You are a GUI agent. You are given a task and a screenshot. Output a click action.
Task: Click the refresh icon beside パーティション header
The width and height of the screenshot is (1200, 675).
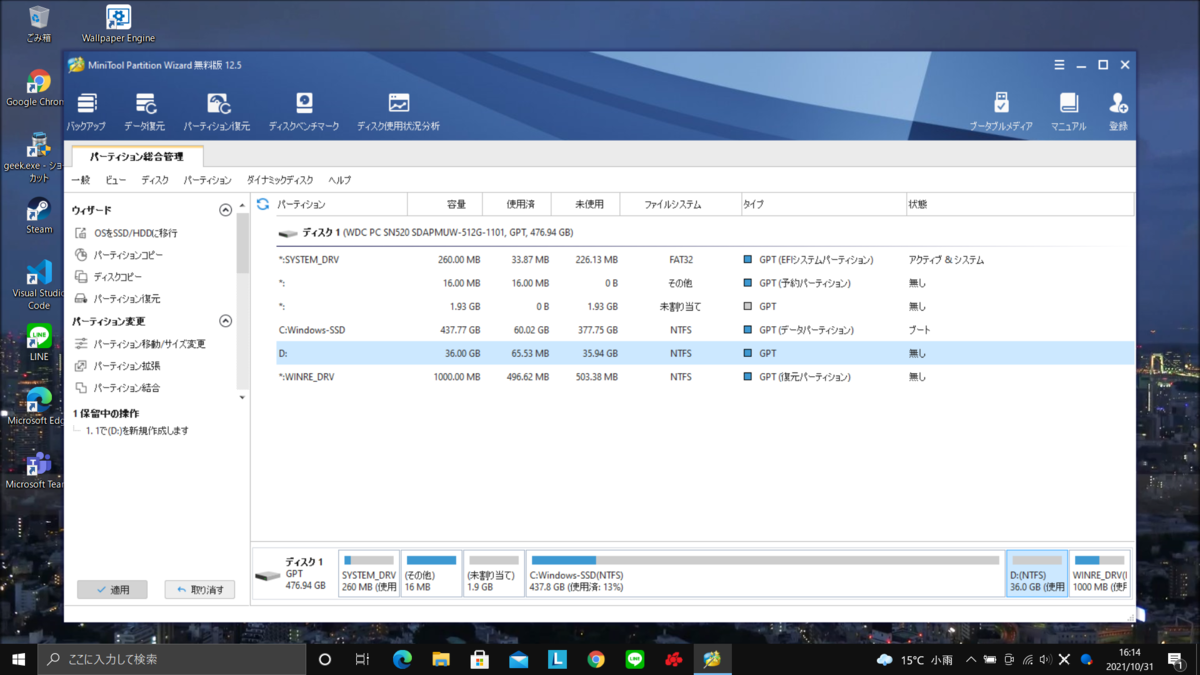pyautogui.click(x=263, y=204)
